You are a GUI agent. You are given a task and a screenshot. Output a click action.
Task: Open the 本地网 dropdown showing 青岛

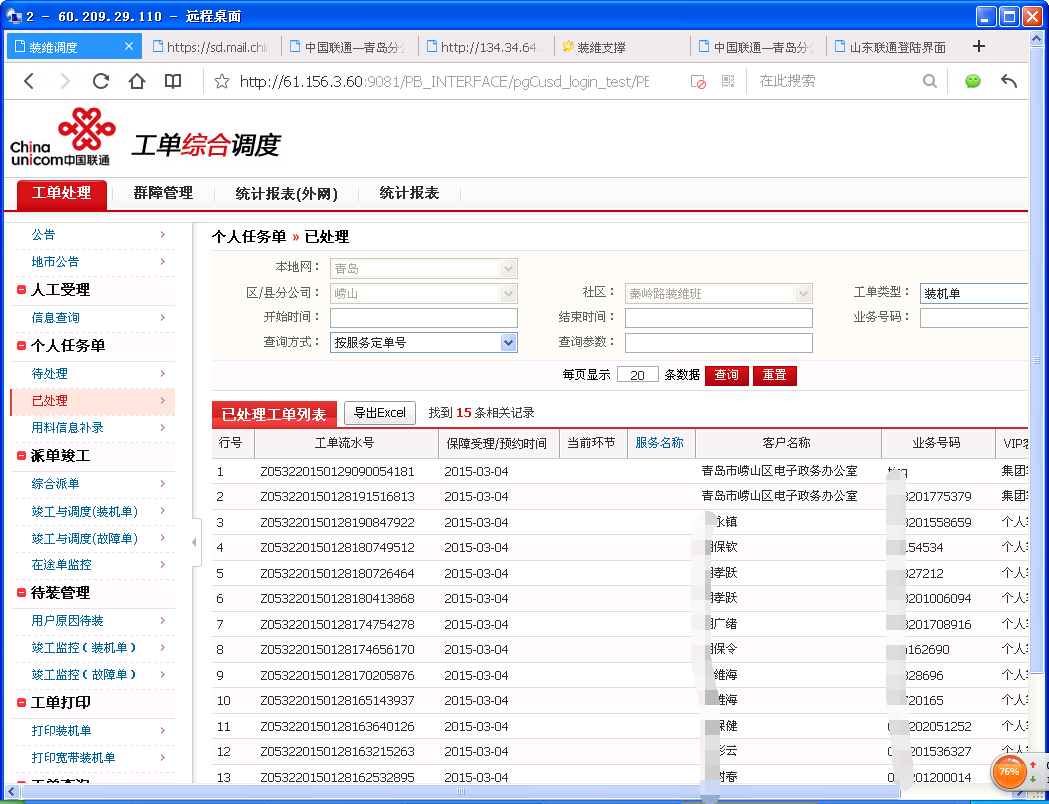tap(423, 269)
